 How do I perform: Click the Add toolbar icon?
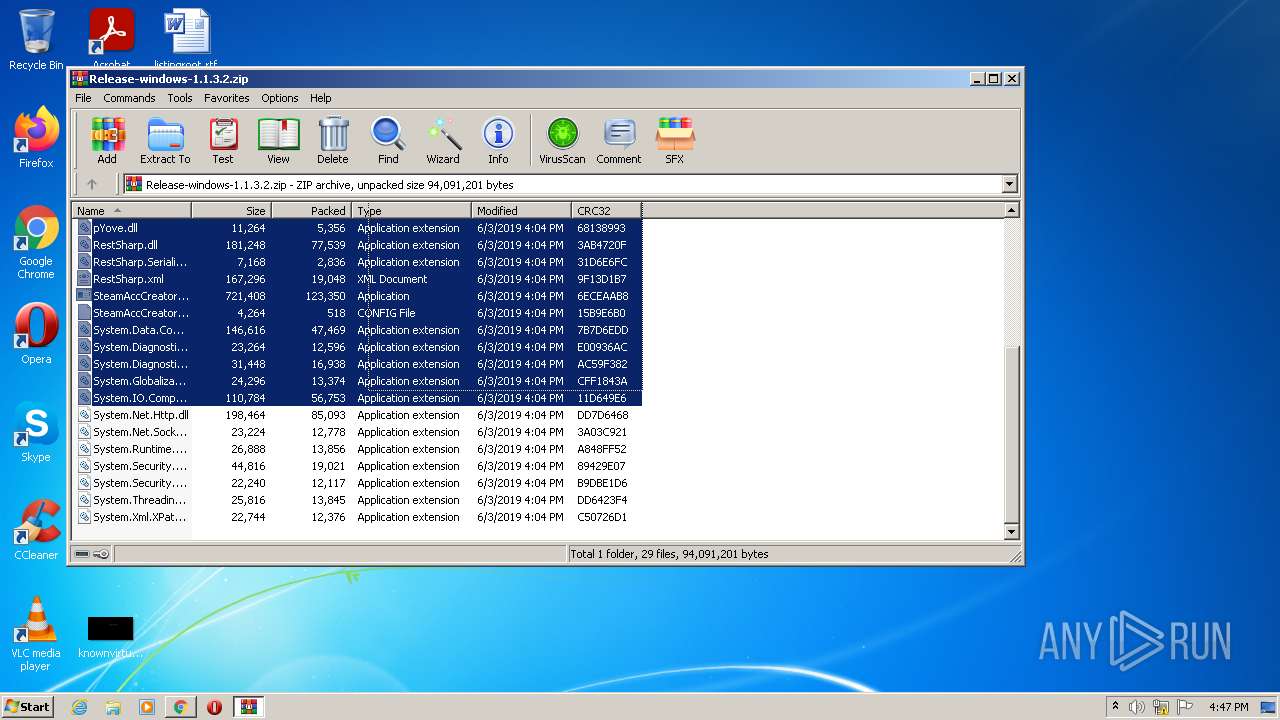(107, 141)
